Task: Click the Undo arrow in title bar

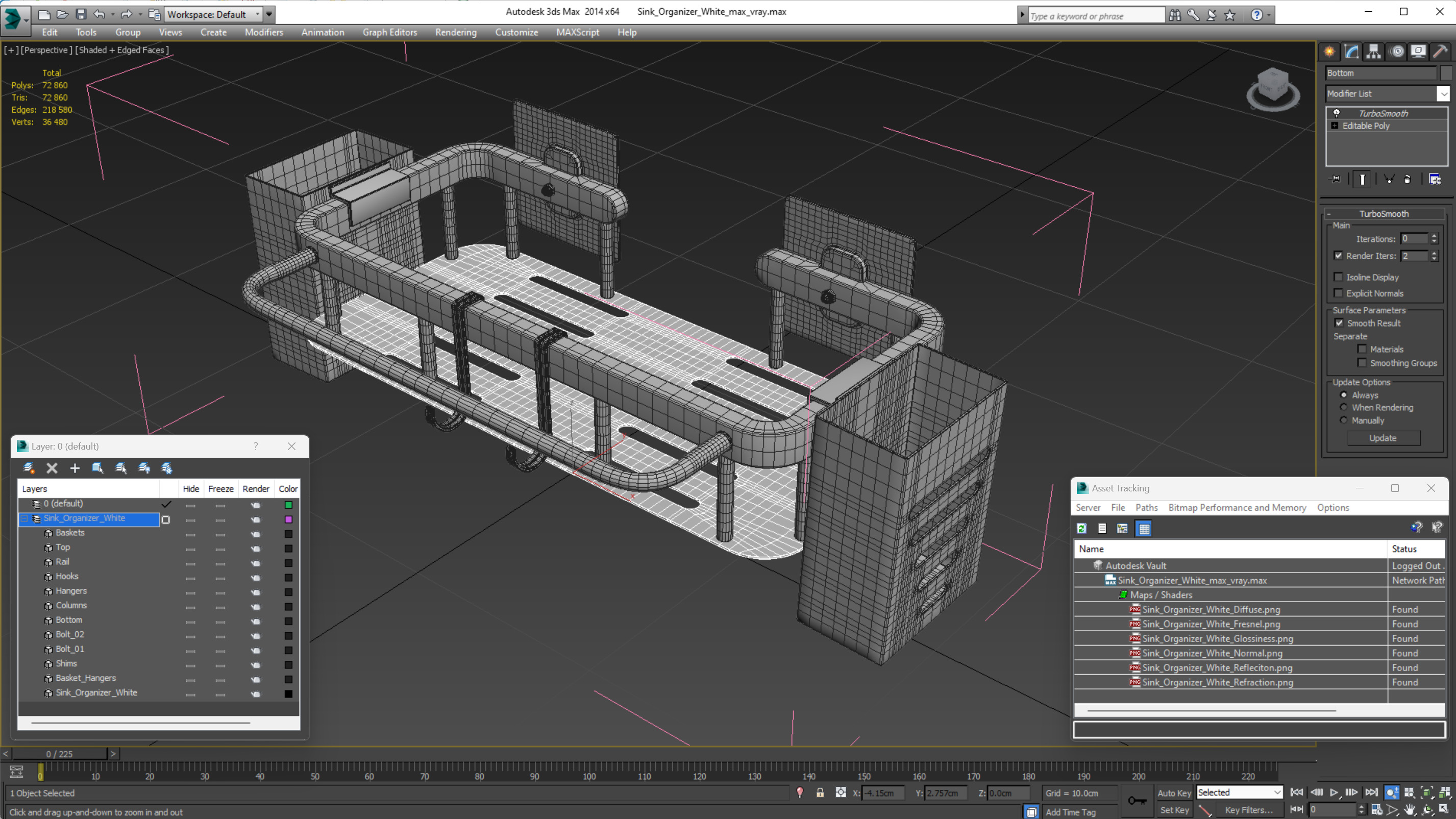Action: click(x=99, y=14)
